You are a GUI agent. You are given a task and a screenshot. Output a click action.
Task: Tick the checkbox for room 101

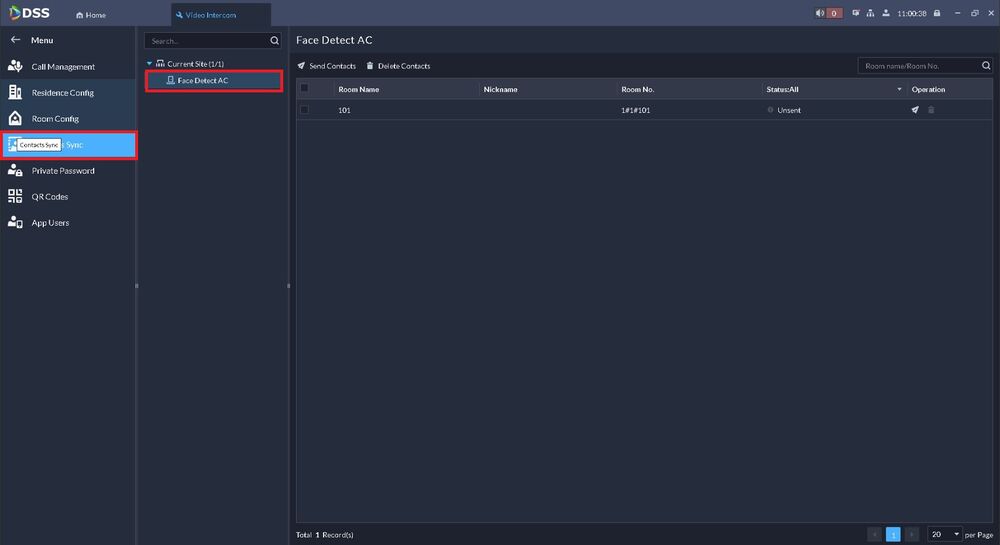305,110
